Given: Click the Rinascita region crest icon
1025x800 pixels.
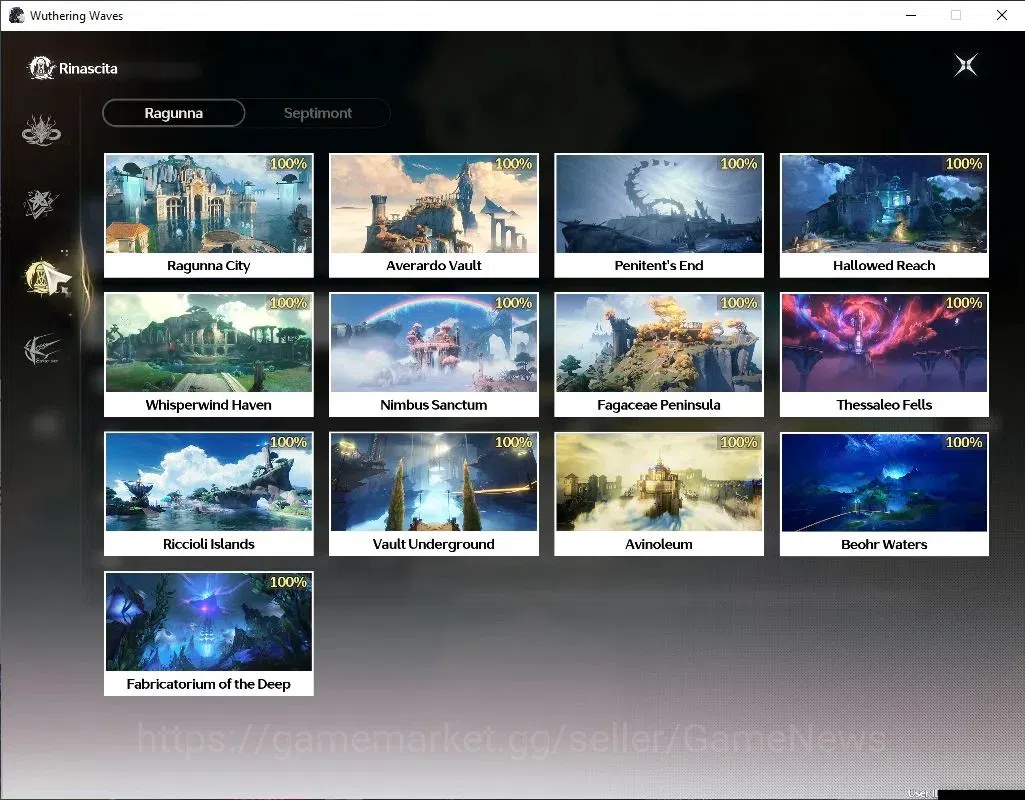Looking at the screenshot, I should pos(41,68).
